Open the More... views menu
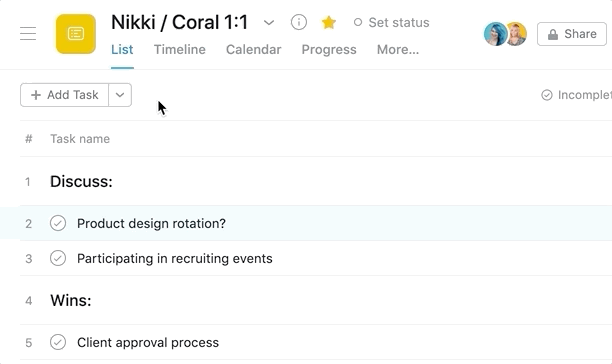 (x=398, y=50)
